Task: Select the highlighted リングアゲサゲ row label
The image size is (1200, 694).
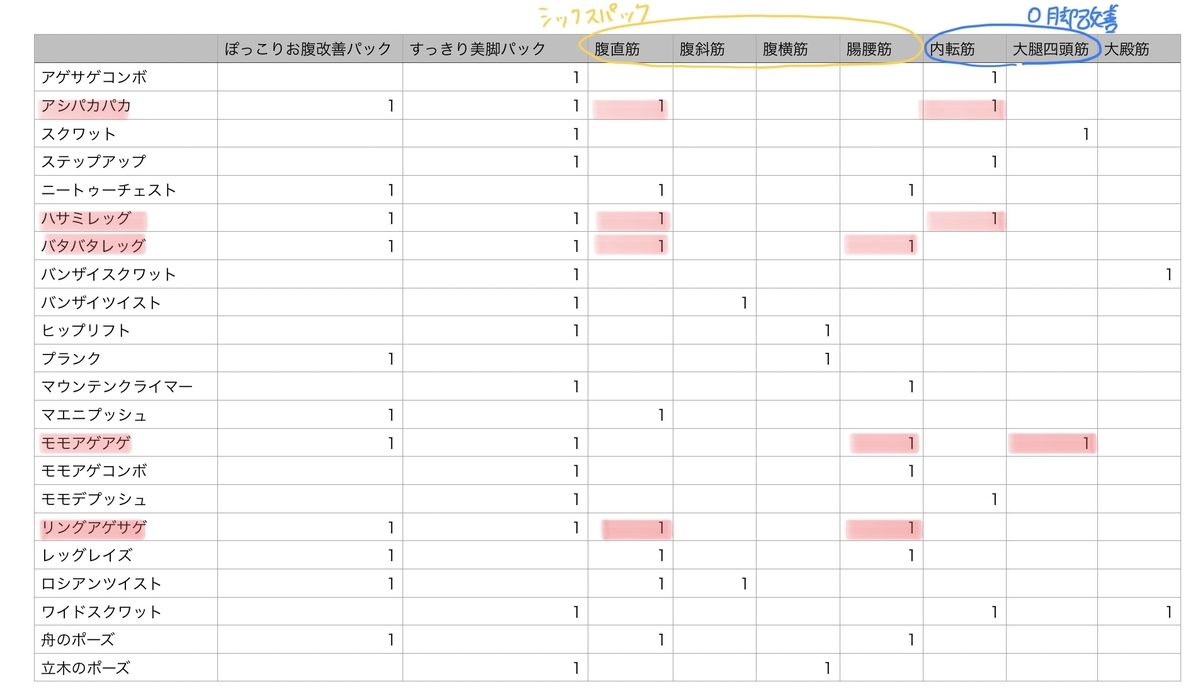Action: (94, 527)
